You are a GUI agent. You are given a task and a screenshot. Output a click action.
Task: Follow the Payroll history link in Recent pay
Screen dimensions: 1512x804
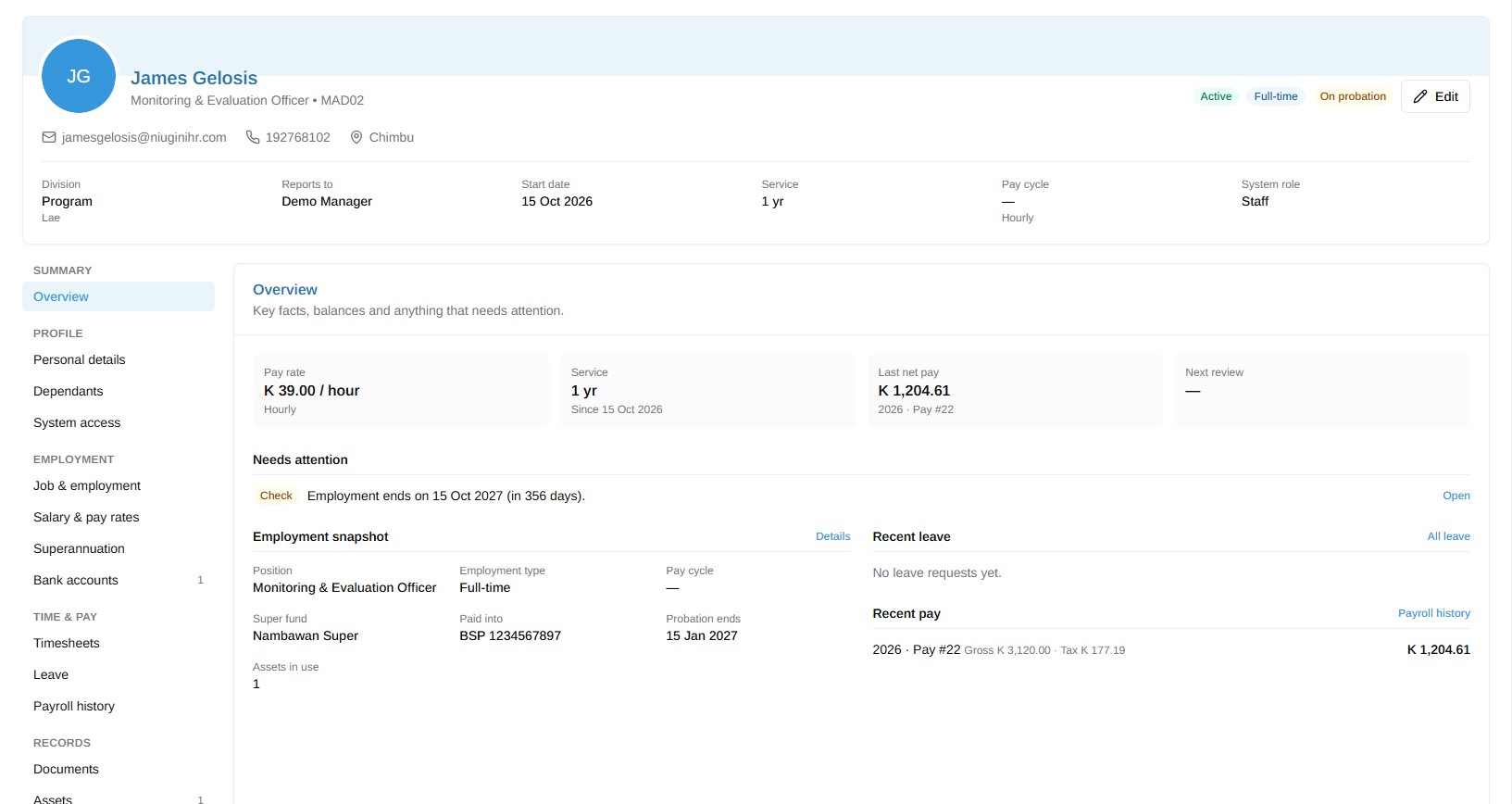(x=1434, y=613)
